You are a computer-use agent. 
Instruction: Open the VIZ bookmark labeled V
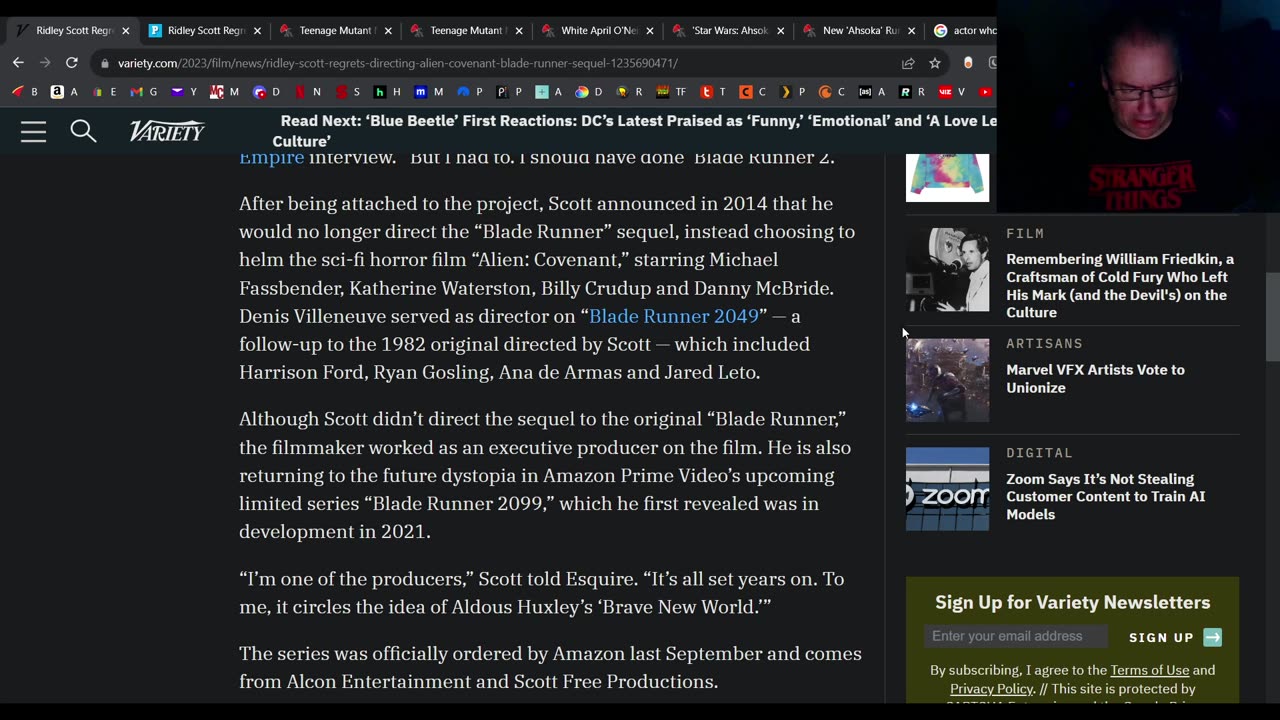tap(953, 92)
